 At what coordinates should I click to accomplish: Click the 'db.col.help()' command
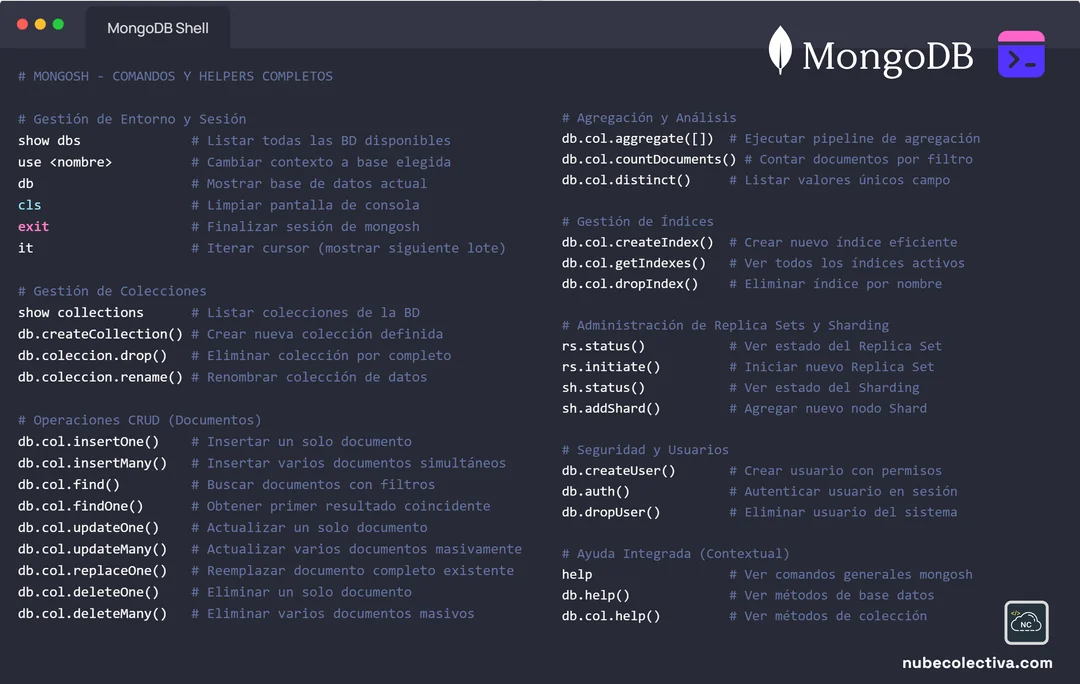click(611, 616)
